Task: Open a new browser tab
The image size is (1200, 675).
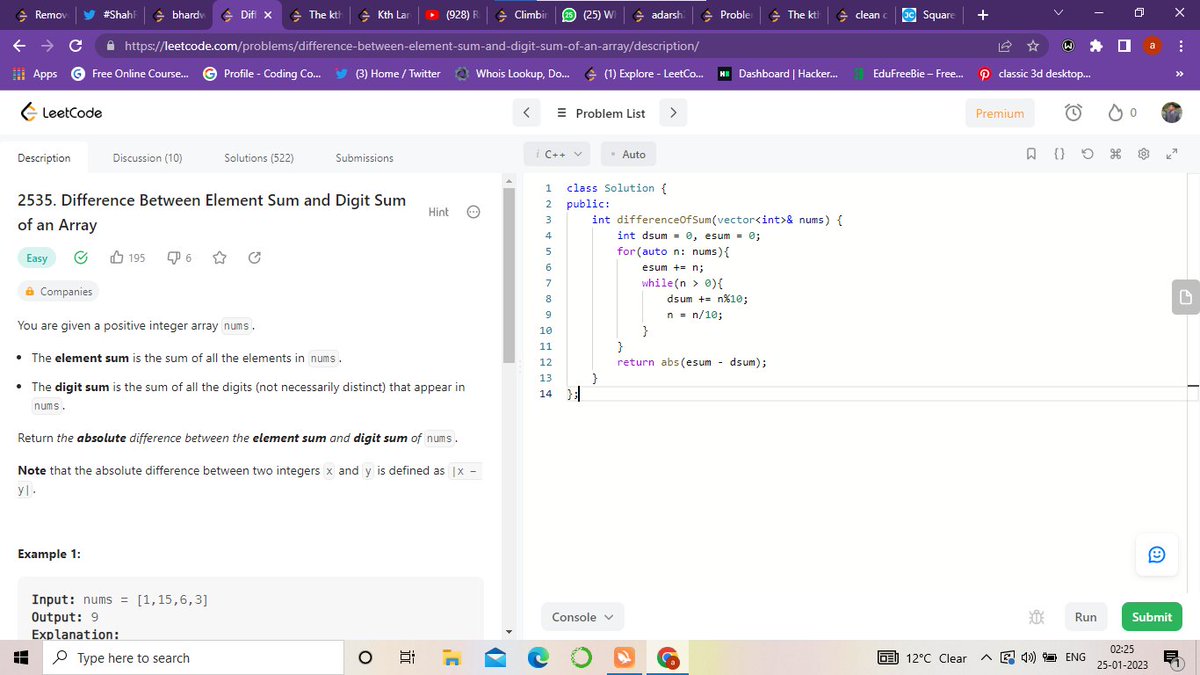Action: pyautogui.click(x=983, y=15)
